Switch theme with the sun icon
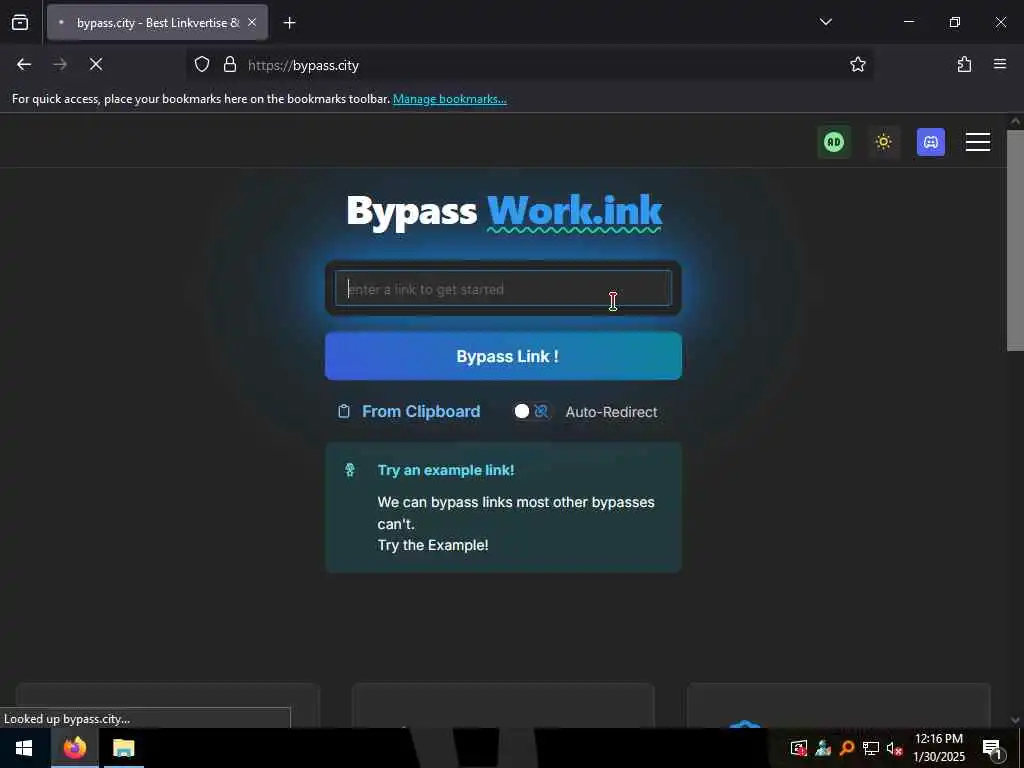This screenshot has width=1024, height=768. [884, 142]
